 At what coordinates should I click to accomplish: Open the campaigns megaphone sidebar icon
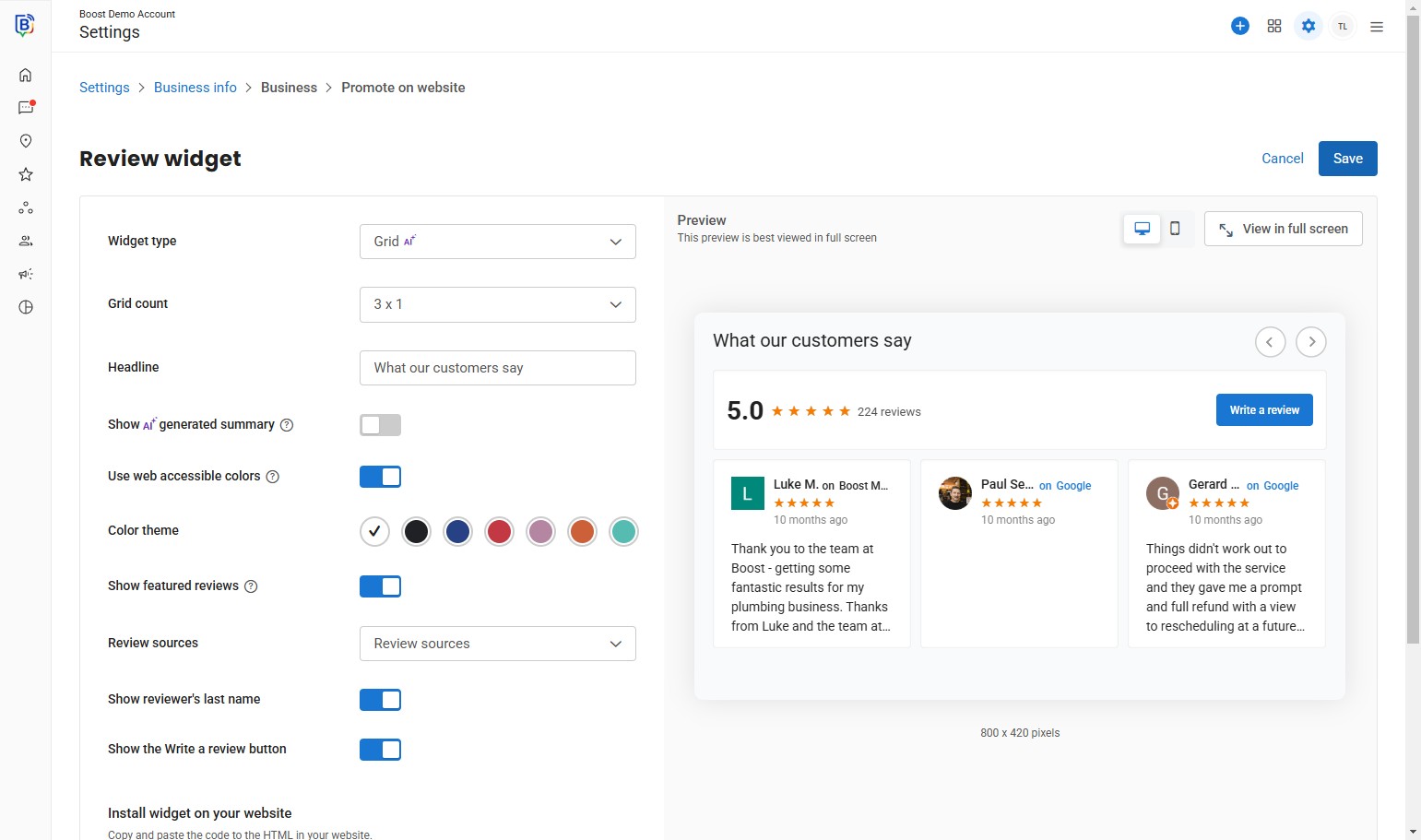pyautogui.click(x=26, y=274)
